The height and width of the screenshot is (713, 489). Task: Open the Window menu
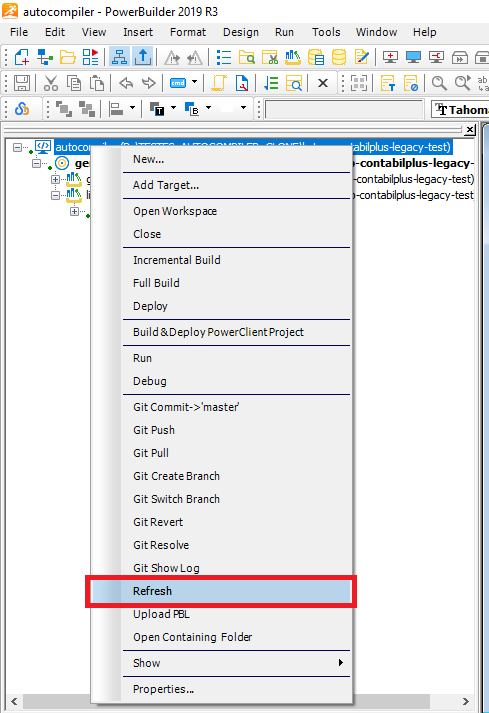pyautogui.click(x=376, y=32)
